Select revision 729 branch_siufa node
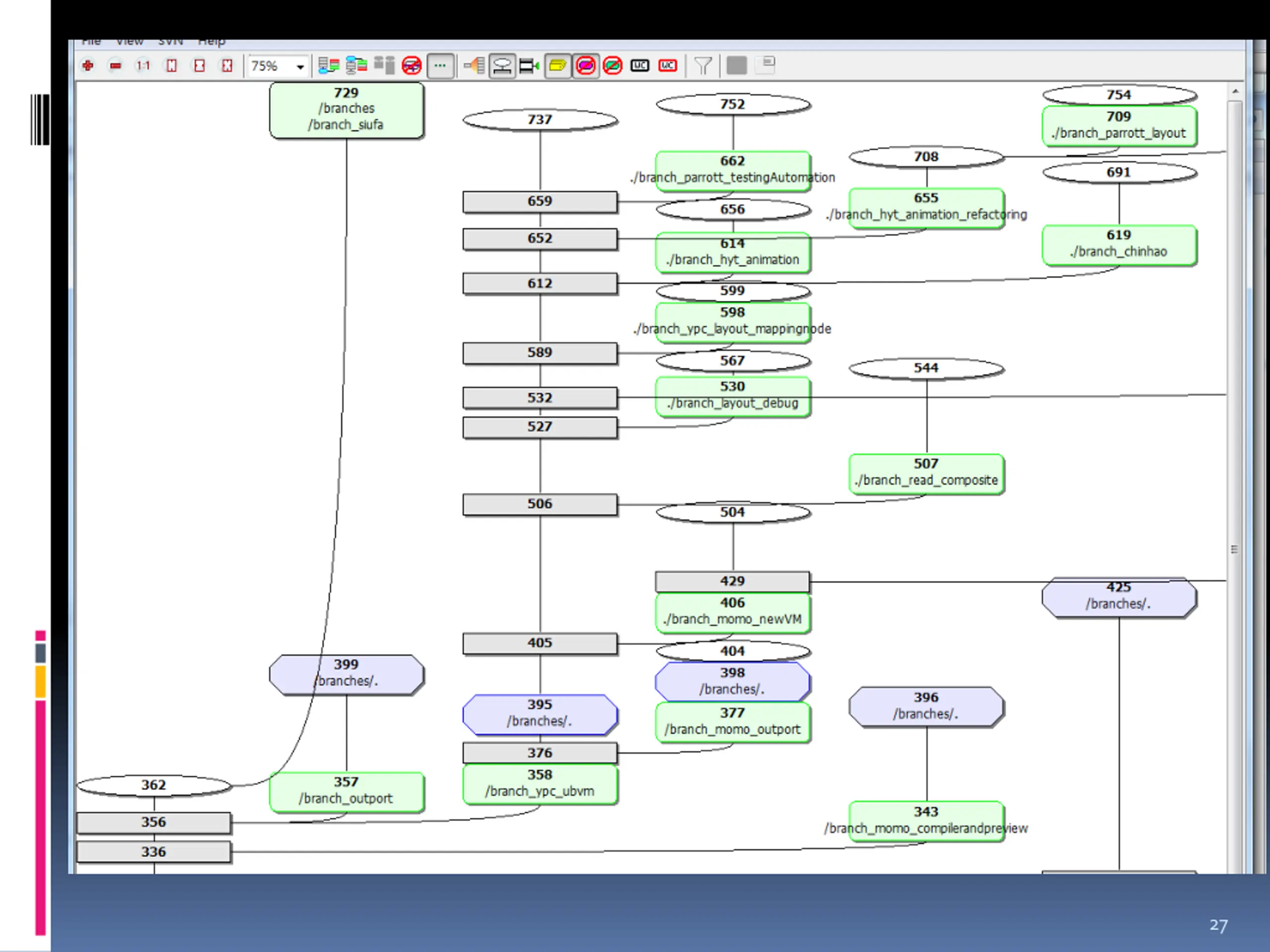Screen dimensions: 1270x952 point(347,110)
